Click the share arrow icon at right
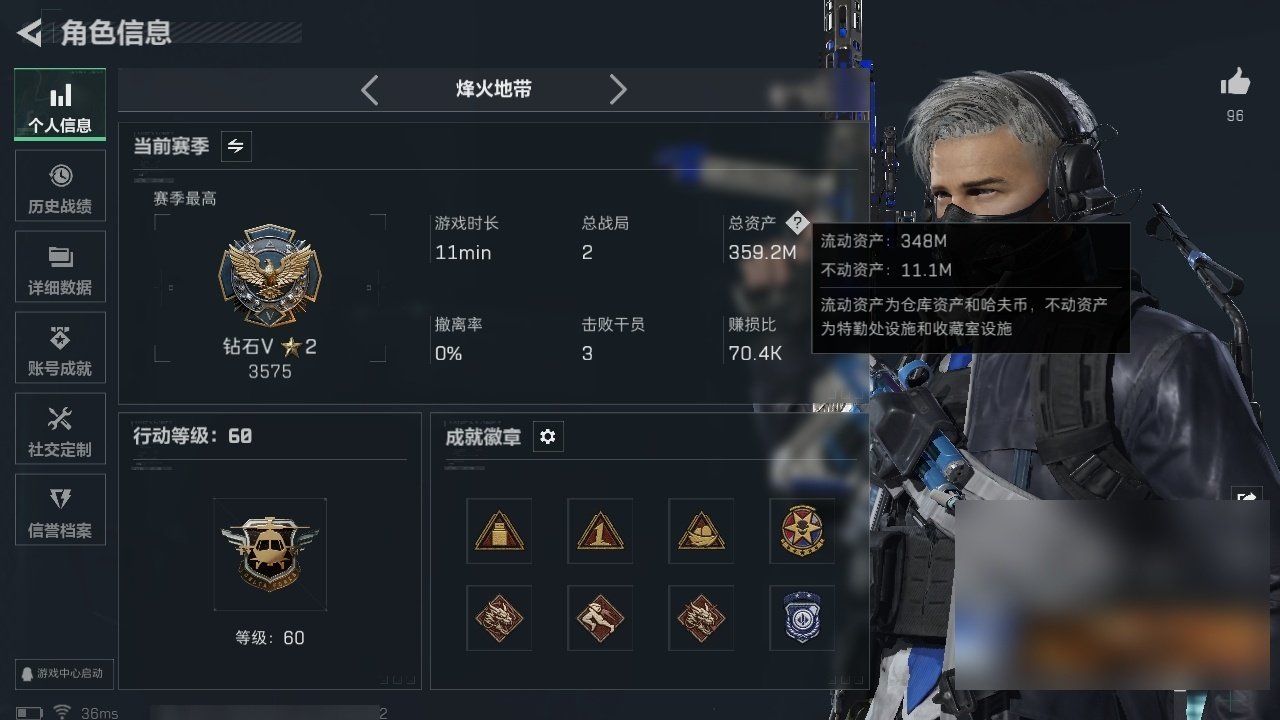This screenshot has height=720, width=1280. [1247, 497]
